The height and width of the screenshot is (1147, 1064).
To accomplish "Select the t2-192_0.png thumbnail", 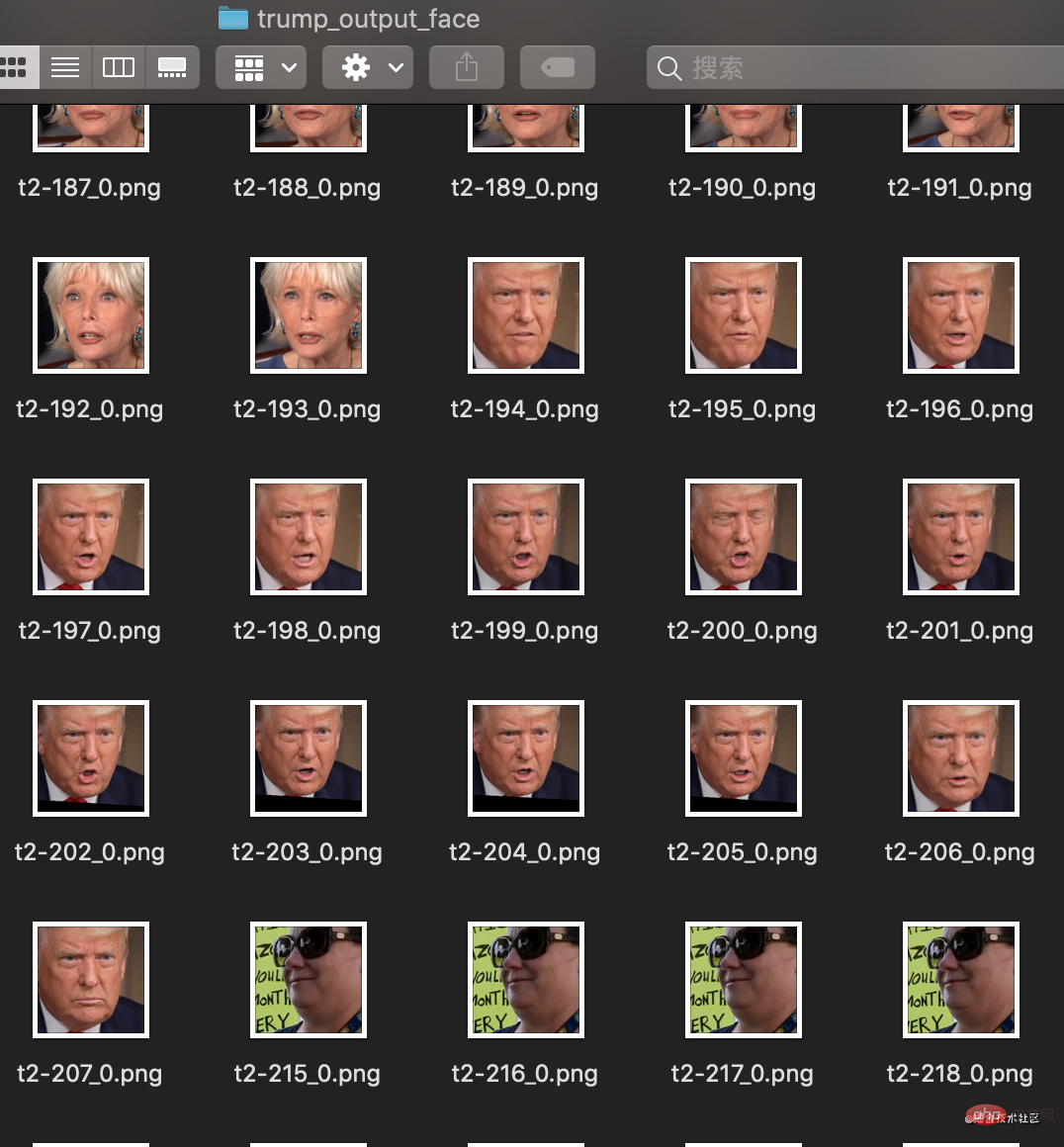I will click(91, 315).
